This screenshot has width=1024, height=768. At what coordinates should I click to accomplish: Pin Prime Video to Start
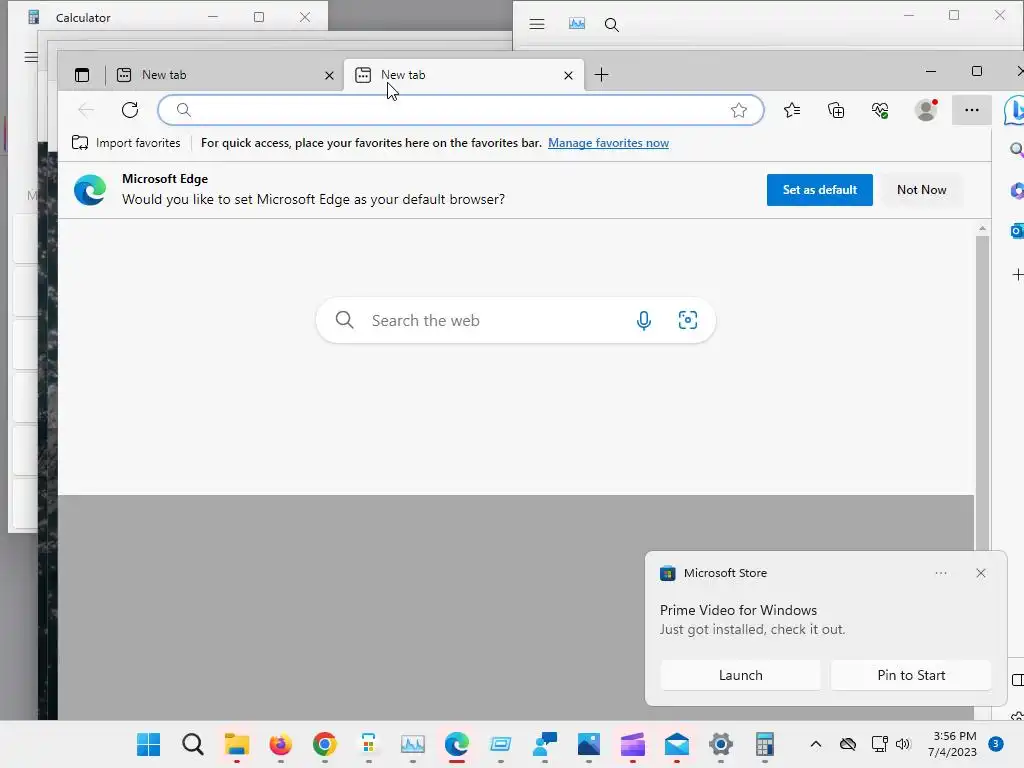pyautogui.click(x=911, y=675)
